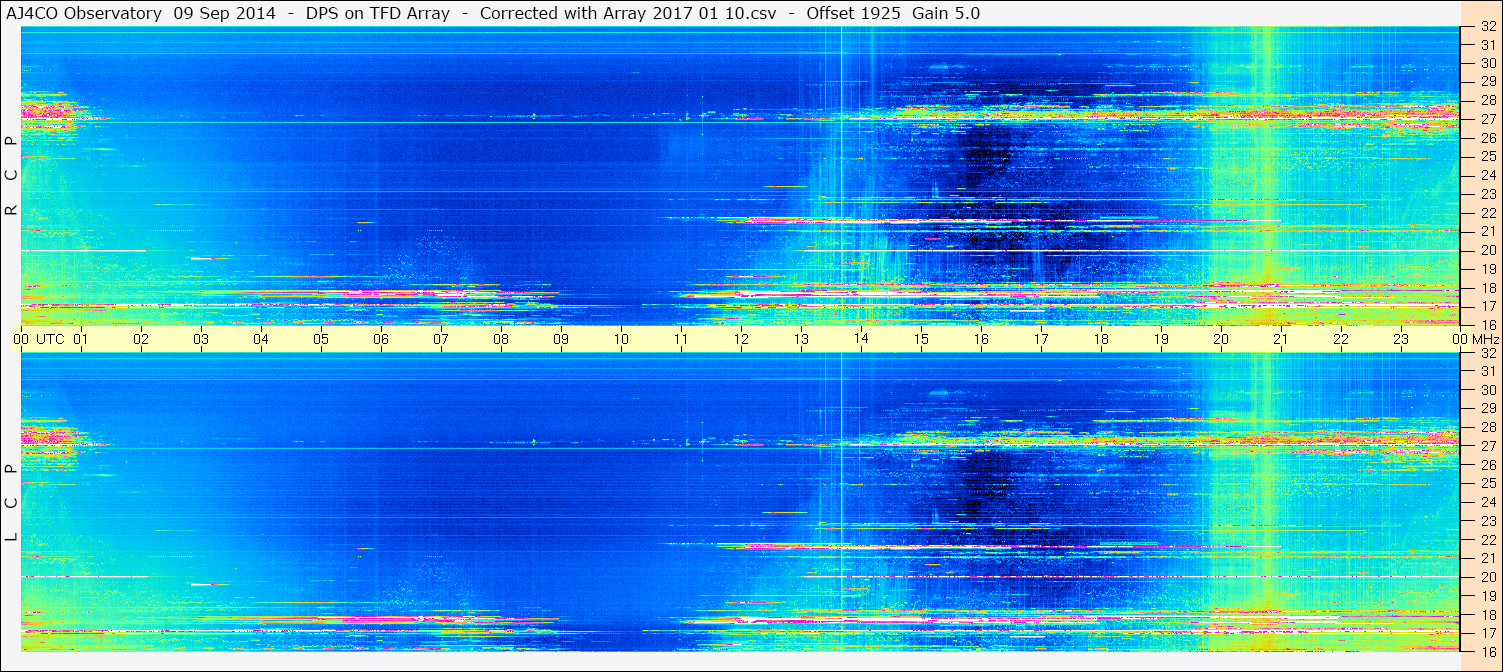The height and width of the screenshot is (672, 1503).
Task: Select the 04 hour mark on time axis
Action: pos(261,339)
